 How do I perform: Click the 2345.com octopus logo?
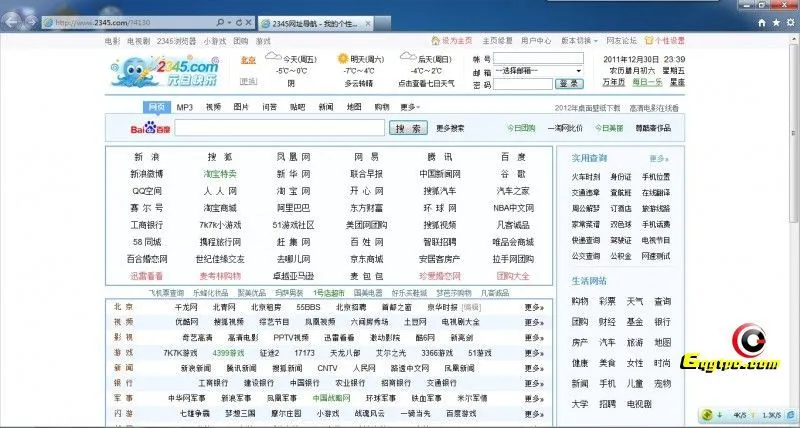coord(164,71)
